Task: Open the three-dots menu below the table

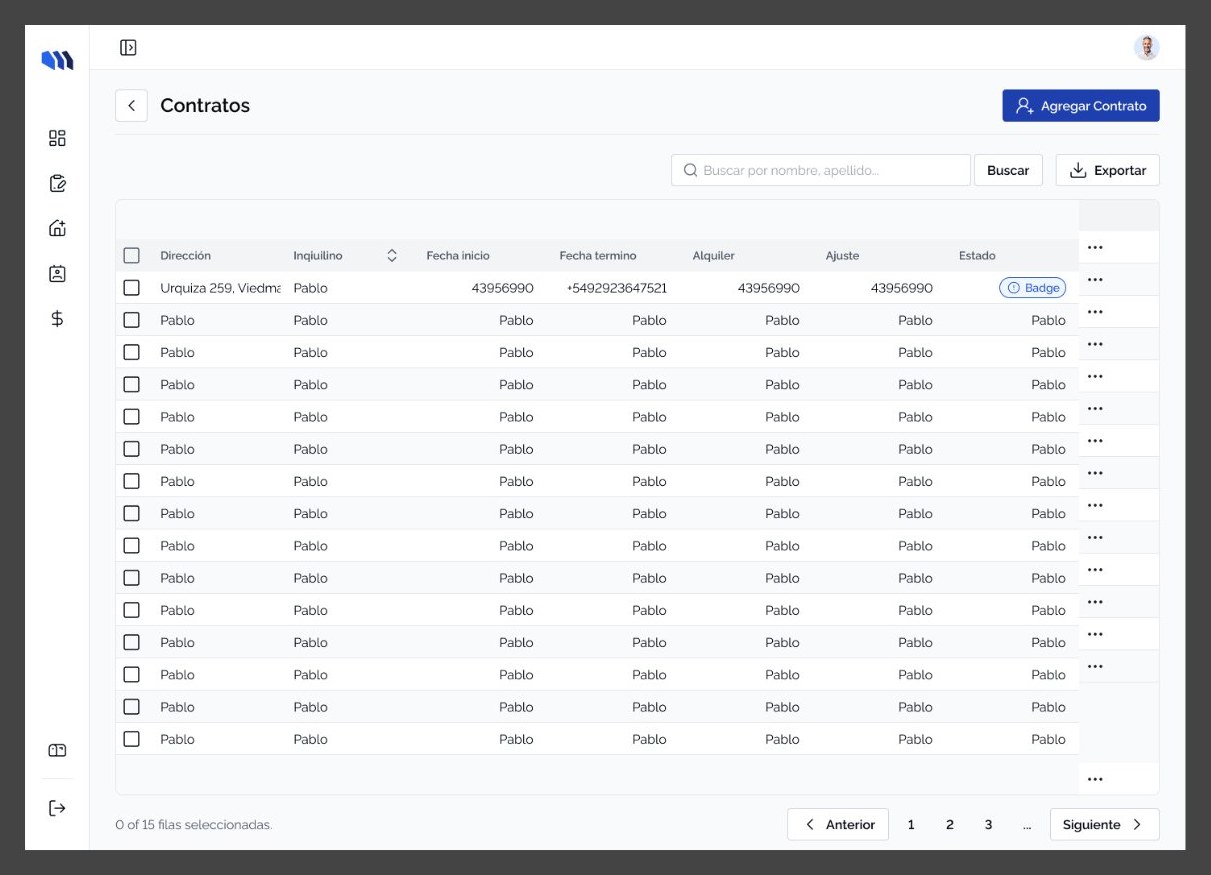Action: [1095, 779]
